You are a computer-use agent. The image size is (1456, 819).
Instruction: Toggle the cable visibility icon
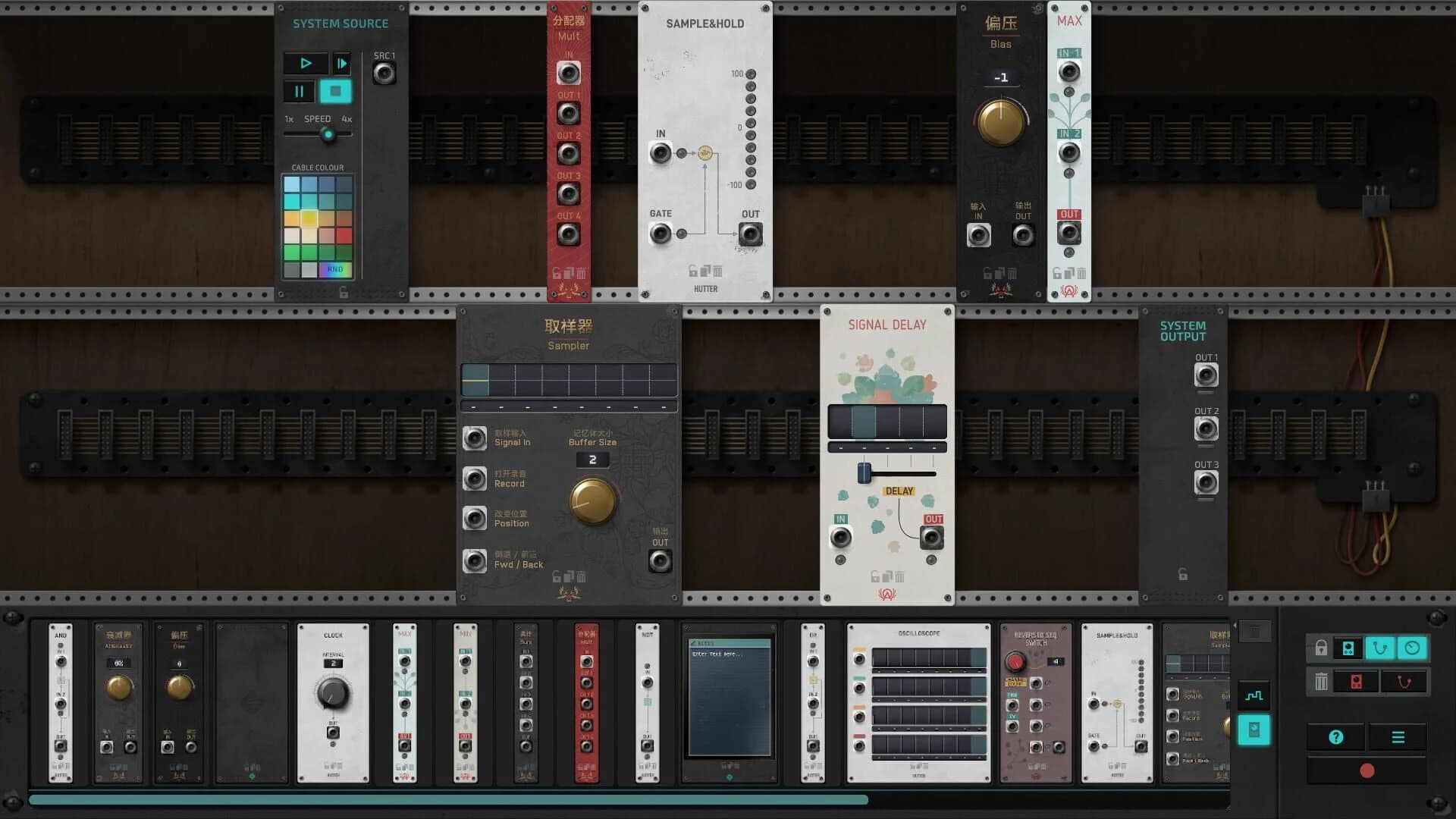[1379, 648]
